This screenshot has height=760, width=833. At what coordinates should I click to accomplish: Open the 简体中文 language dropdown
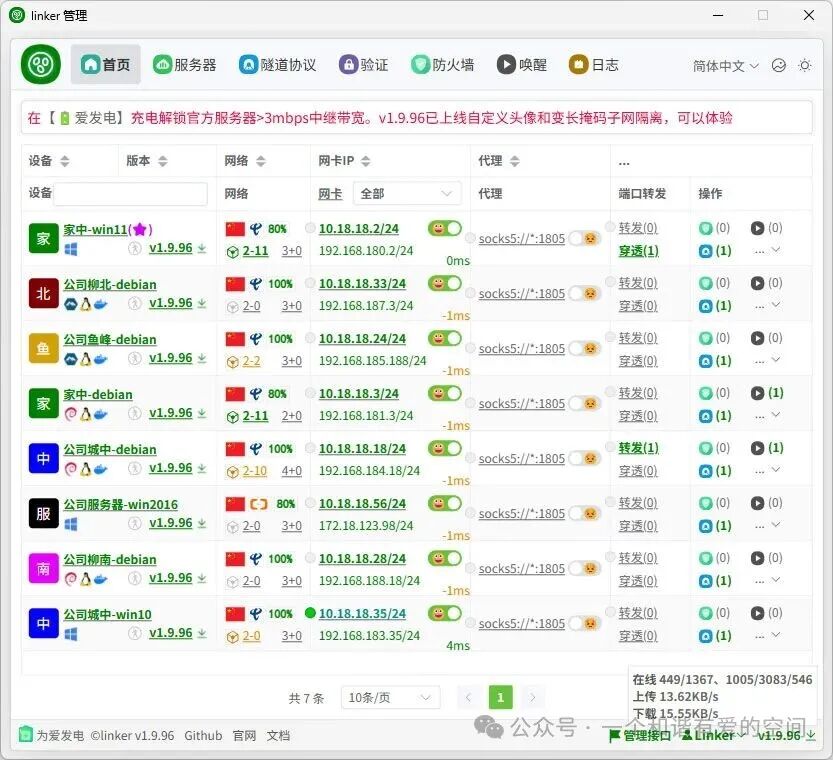point(726,66)
